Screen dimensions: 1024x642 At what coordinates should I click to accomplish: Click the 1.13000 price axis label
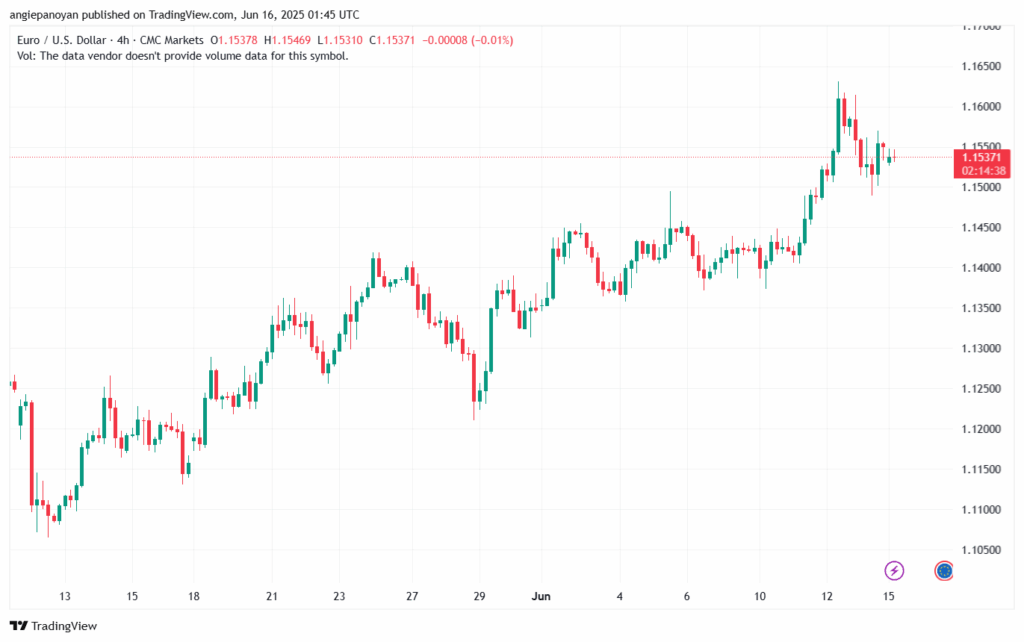coord(981,349)
